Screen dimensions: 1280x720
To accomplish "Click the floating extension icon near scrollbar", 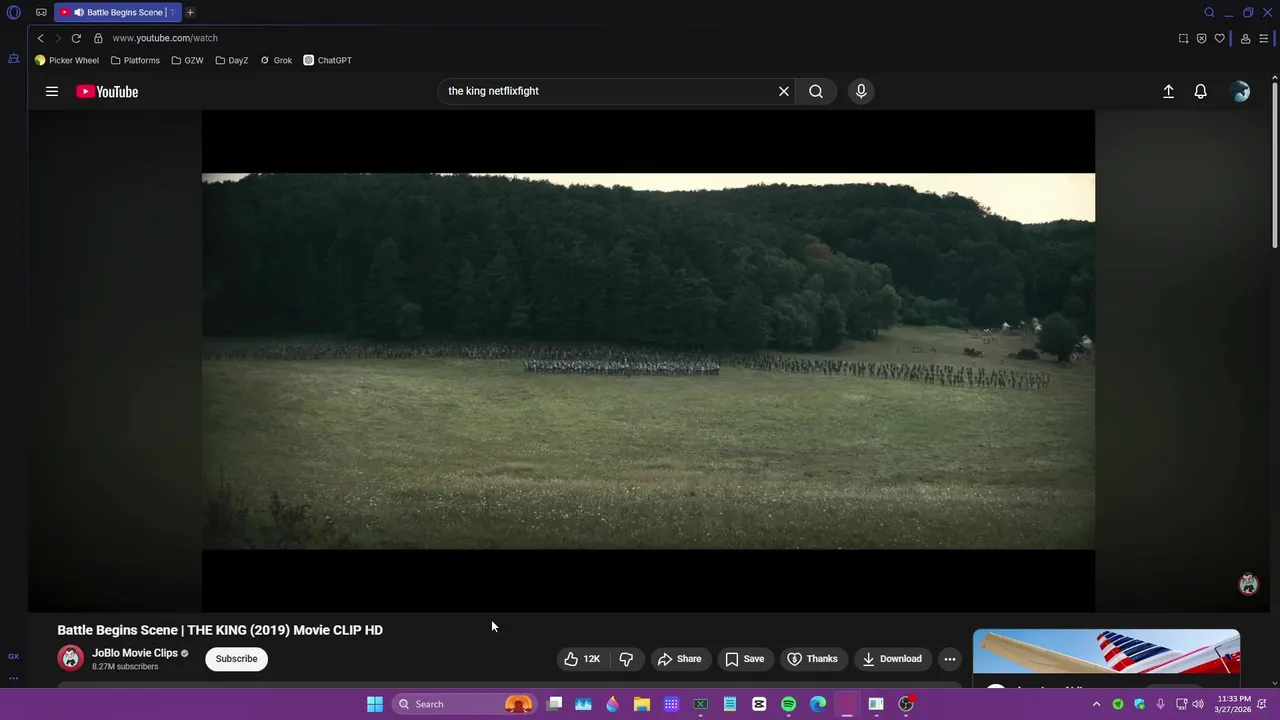I will 1248,584.
